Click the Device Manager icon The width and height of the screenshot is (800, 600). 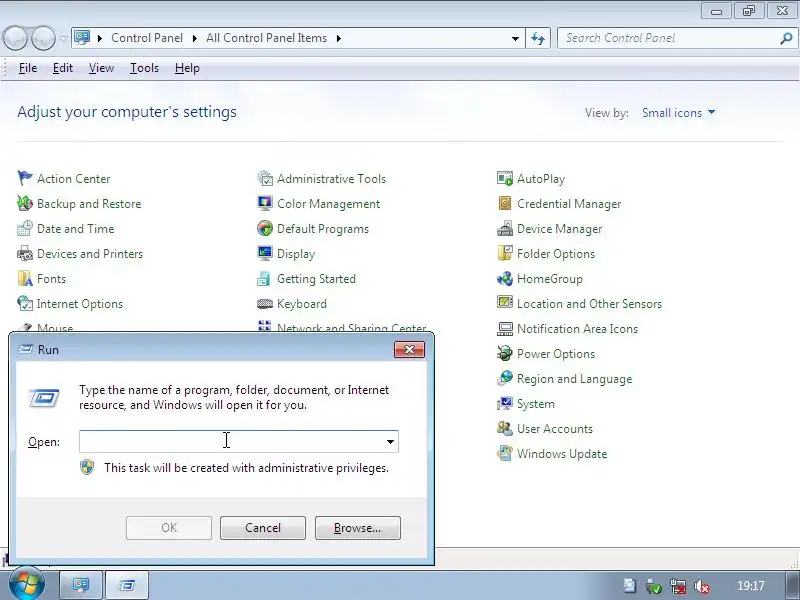pos(505,228)
